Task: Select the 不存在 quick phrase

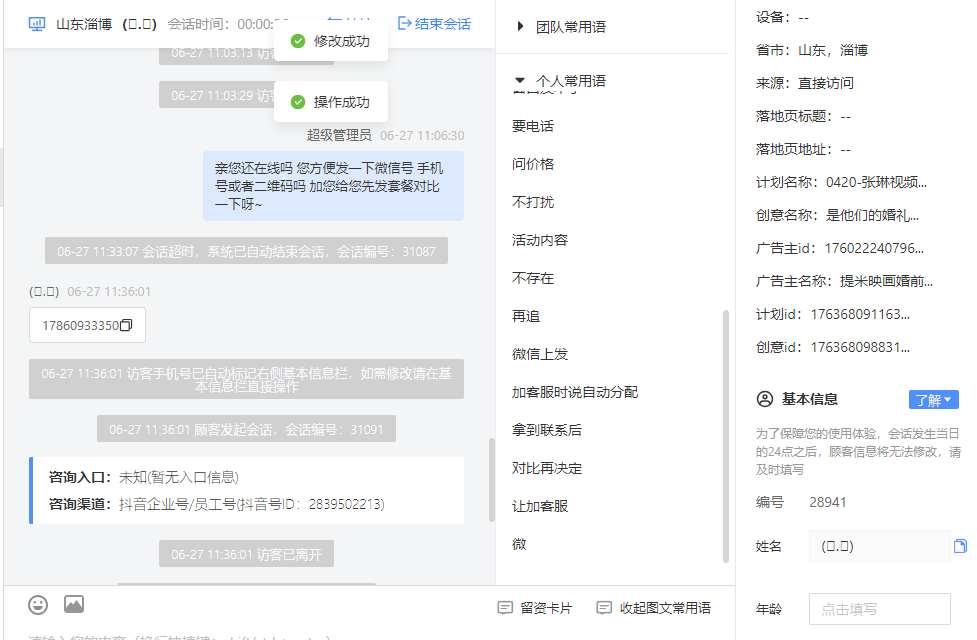Action: pyautogui.click(x=533, y=278)
